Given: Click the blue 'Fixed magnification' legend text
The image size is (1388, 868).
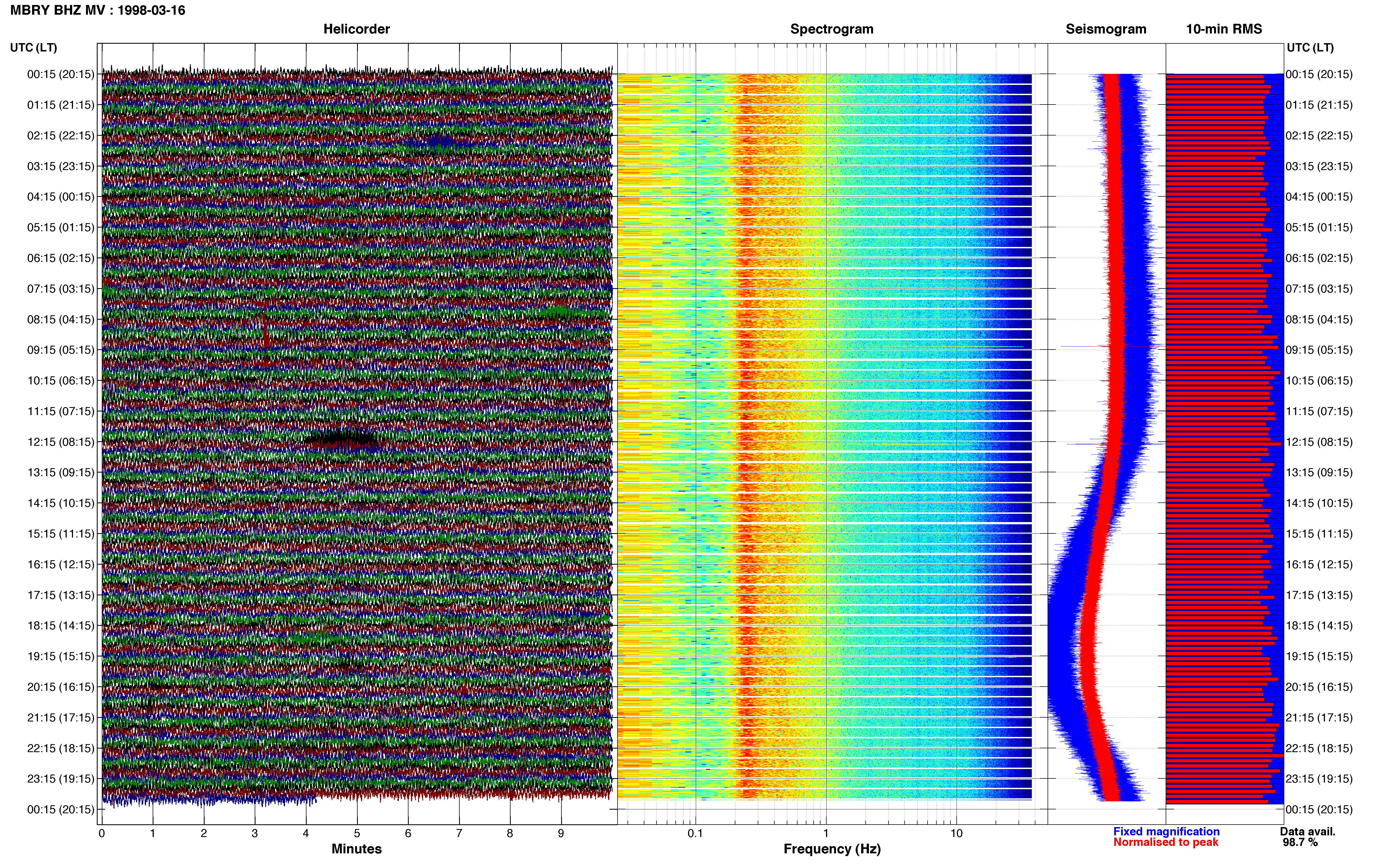Looking at the screenshot, I should (1166, 832).
